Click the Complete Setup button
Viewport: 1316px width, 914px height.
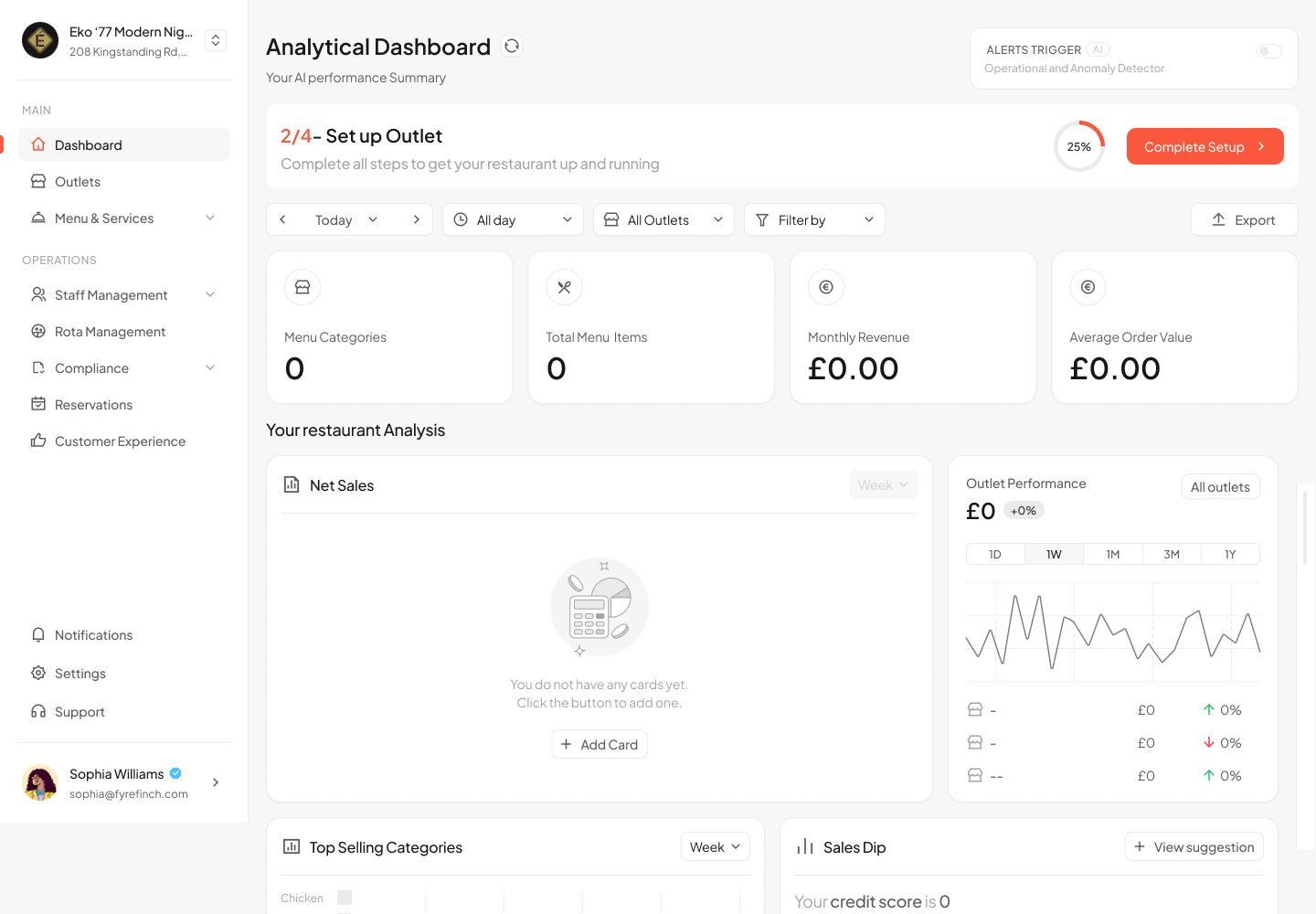coord(1205,146)
